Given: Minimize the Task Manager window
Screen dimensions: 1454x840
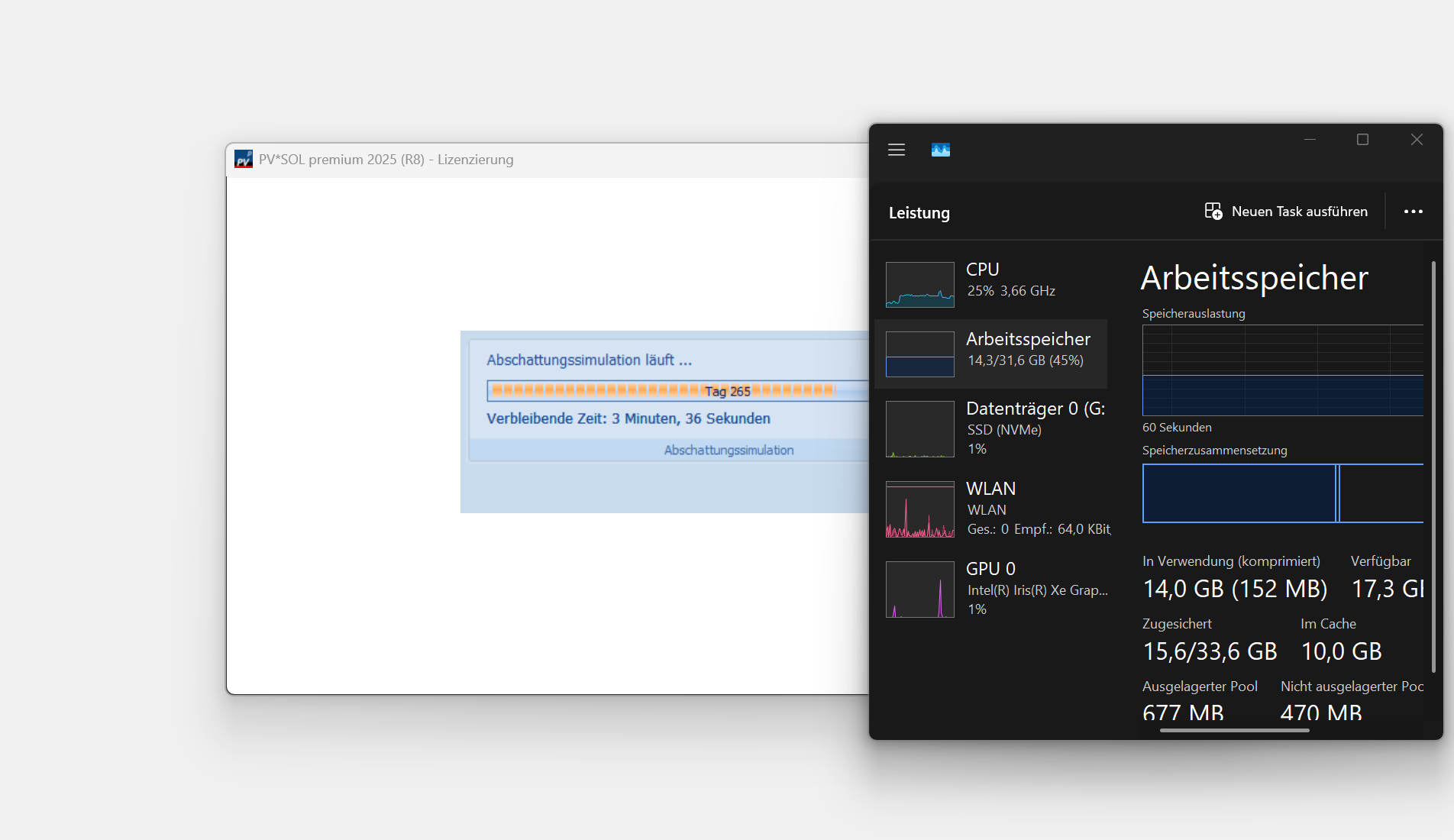Looking at the screenshot, I should click(x=1310, y=140).
